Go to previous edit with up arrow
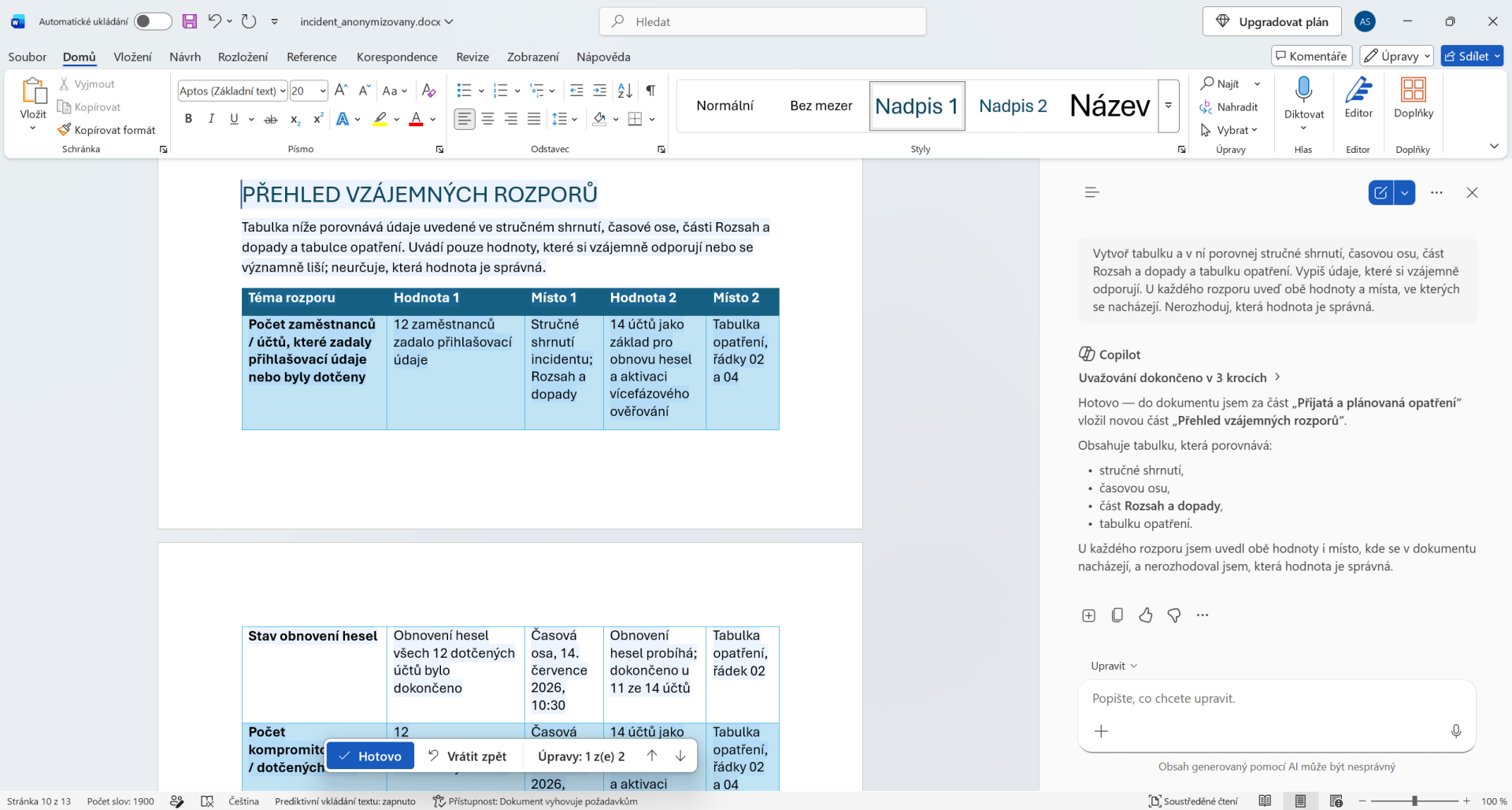The image size is (1512, 810). click(x=652, y=756)
